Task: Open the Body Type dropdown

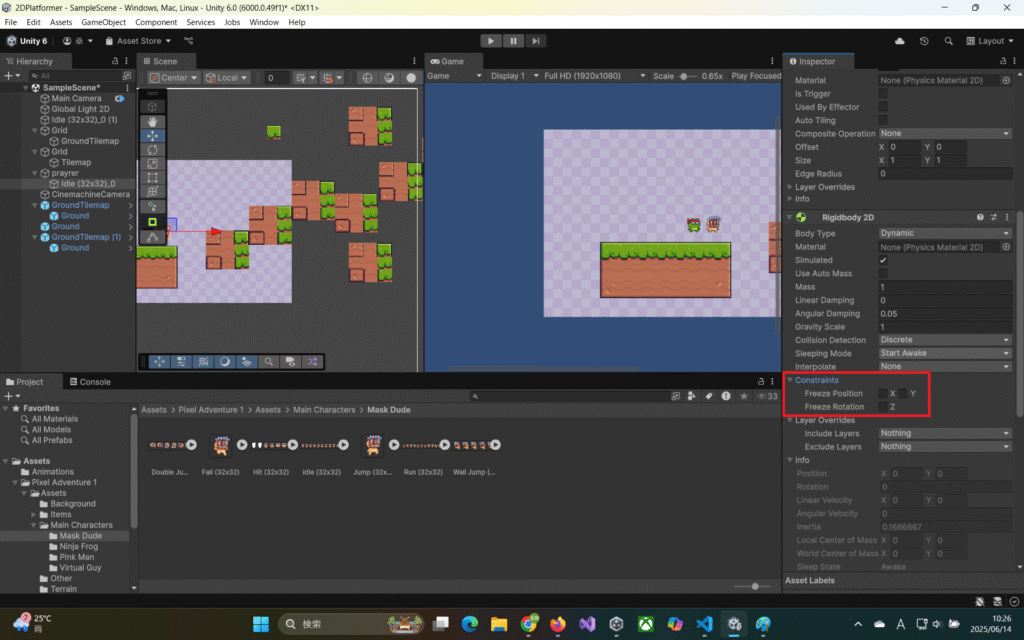Action: click(945, 233)
